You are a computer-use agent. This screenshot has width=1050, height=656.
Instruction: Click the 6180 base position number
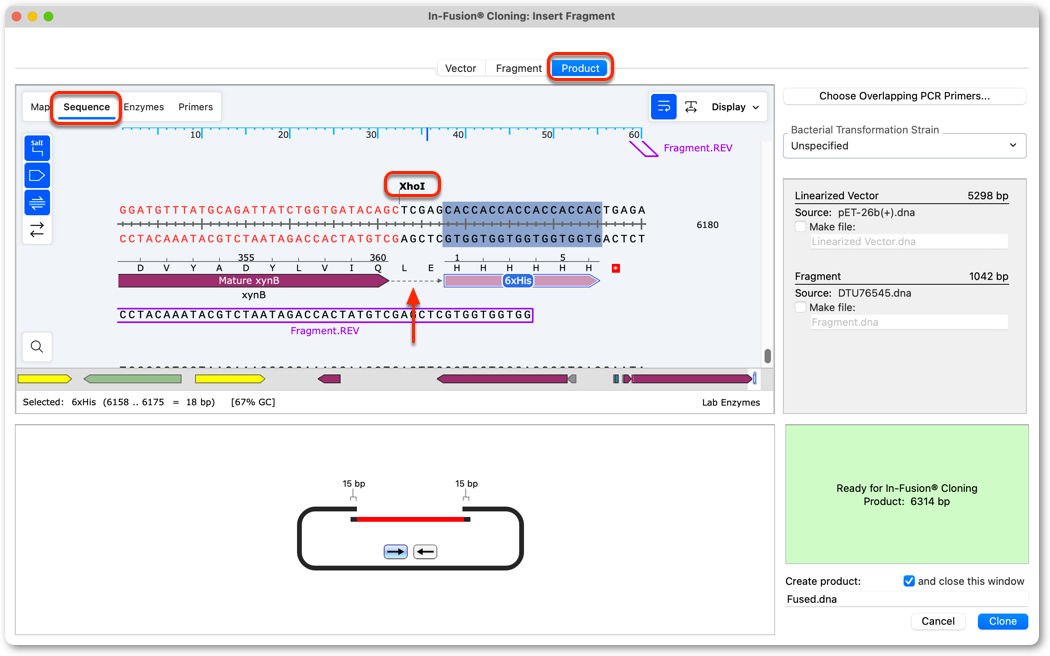click(707, 225)
